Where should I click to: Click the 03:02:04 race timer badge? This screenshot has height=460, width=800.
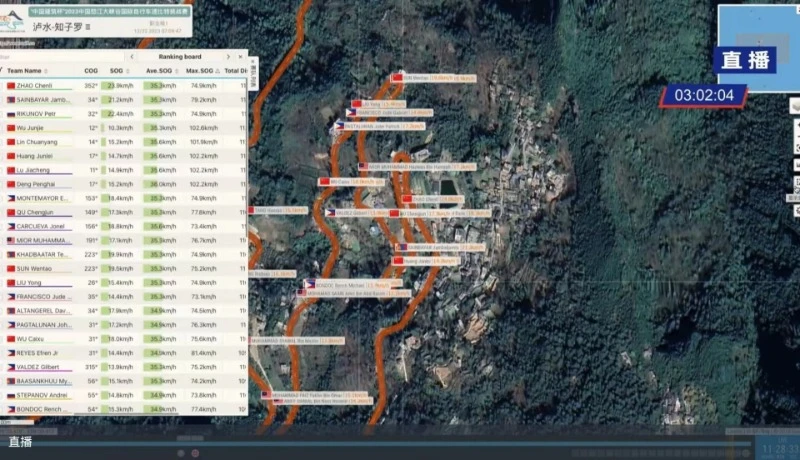tap(704, 95)
